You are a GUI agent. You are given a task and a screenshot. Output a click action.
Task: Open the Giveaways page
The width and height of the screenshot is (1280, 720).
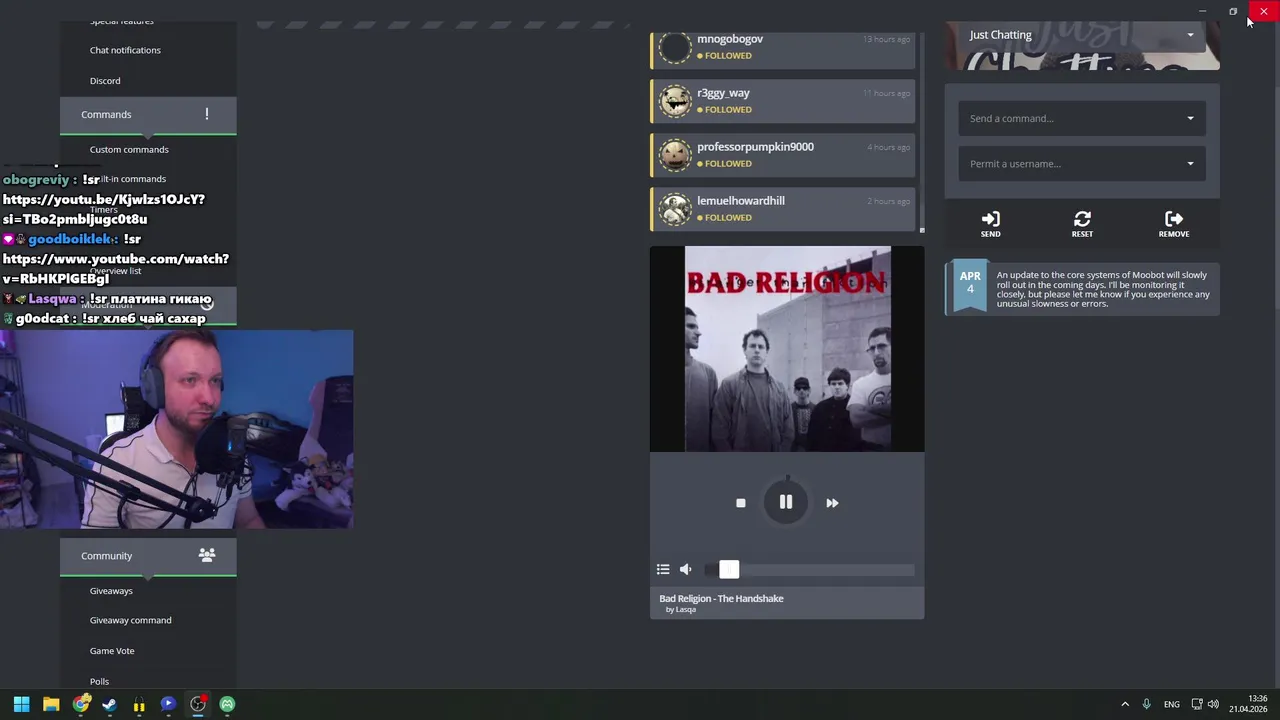pyautogui.click(x=111, y=591)
